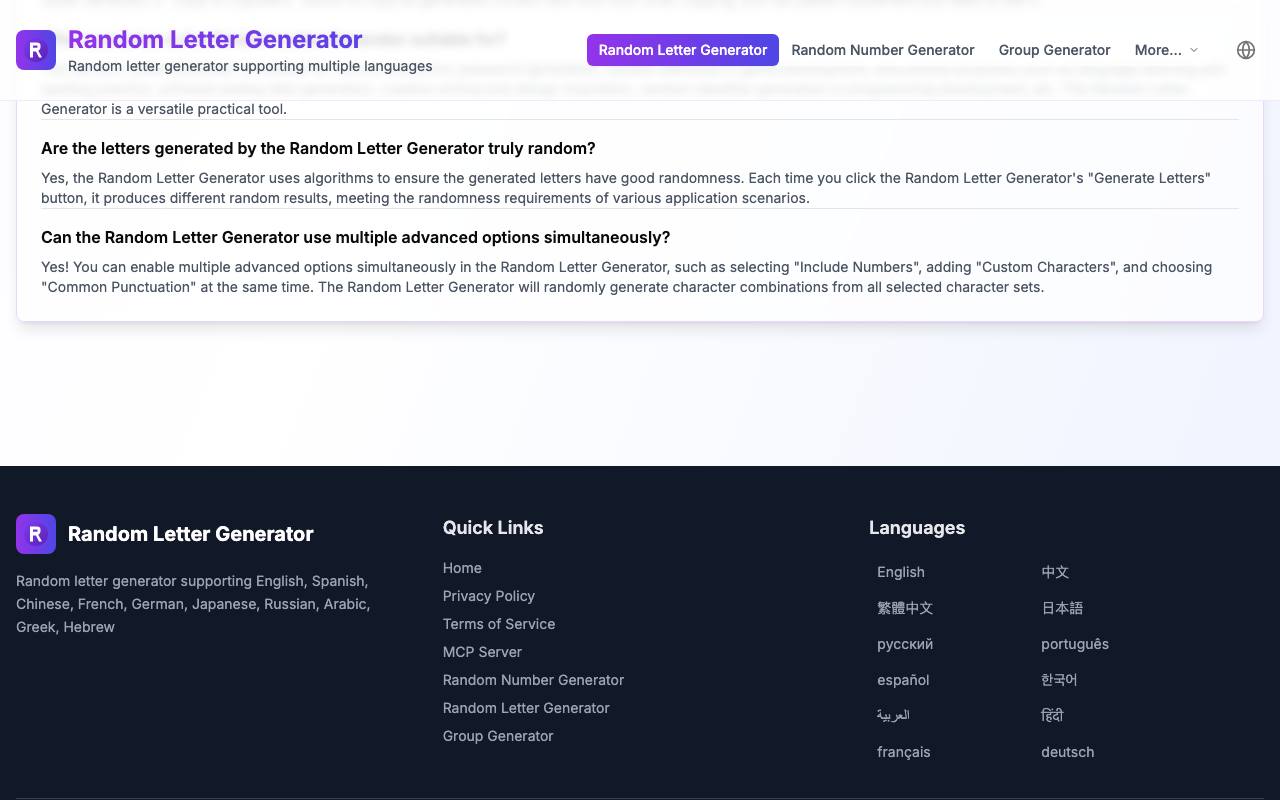
Task: View the Terms of Service link
Action: click(499, 624)
